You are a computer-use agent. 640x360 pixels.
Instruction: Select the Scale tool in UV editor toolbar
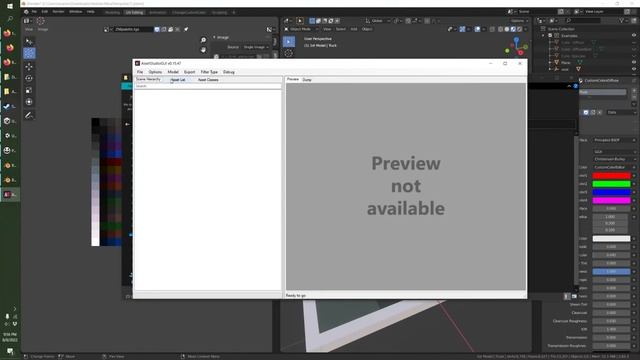[29, 90]
